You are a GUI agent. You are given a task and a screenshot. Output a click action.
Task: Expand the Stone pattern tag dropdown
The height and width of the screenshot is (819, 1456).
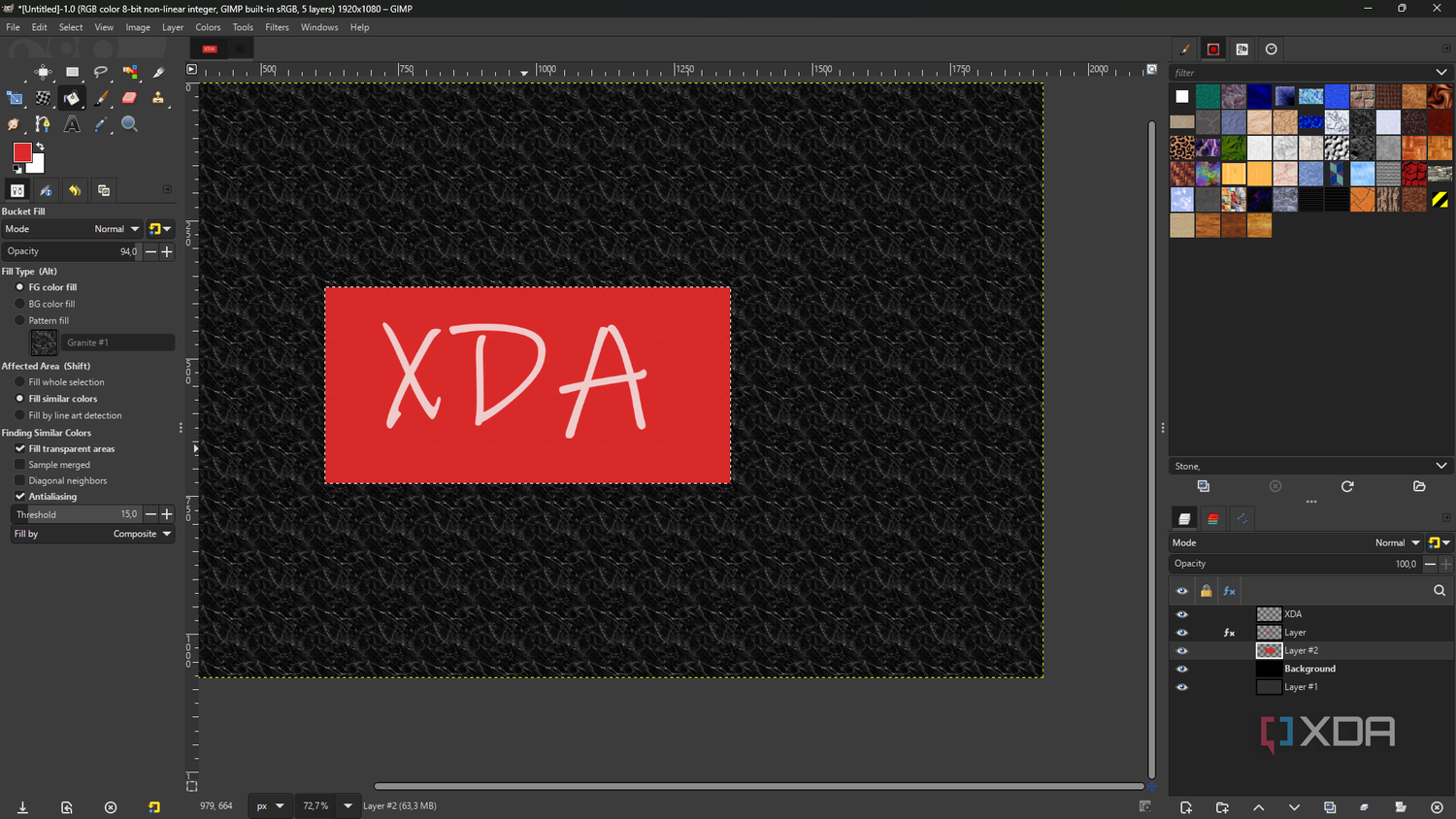coord(1441,466)
